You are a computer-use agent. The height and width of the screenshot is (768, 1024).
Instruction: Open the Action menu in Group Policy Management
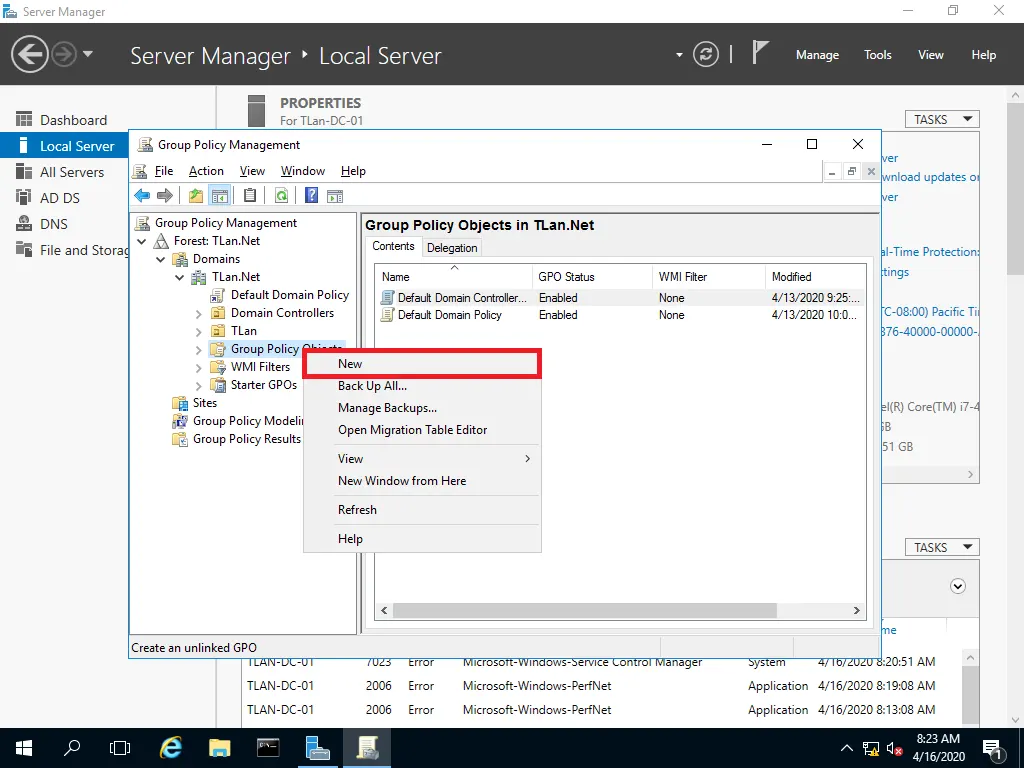pos(206,170)
